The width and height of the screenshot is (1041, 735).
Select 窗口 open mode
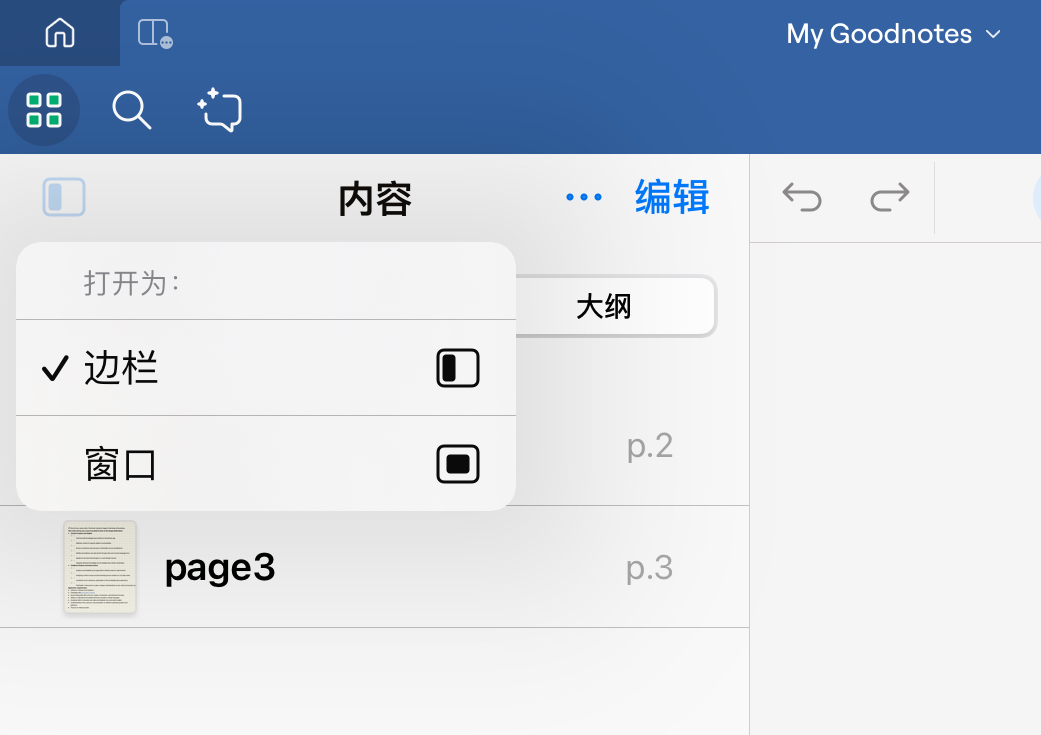(x=266, y=463)
